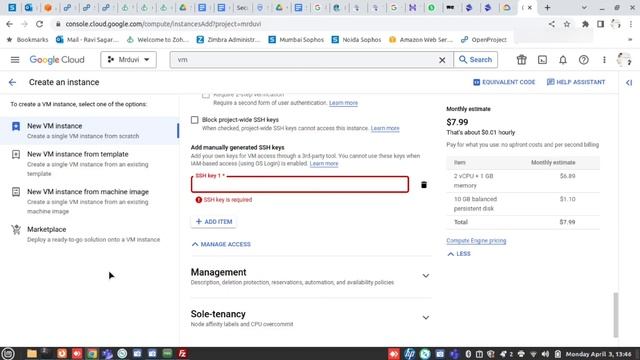Open the notifications bell

pos(563,60)
